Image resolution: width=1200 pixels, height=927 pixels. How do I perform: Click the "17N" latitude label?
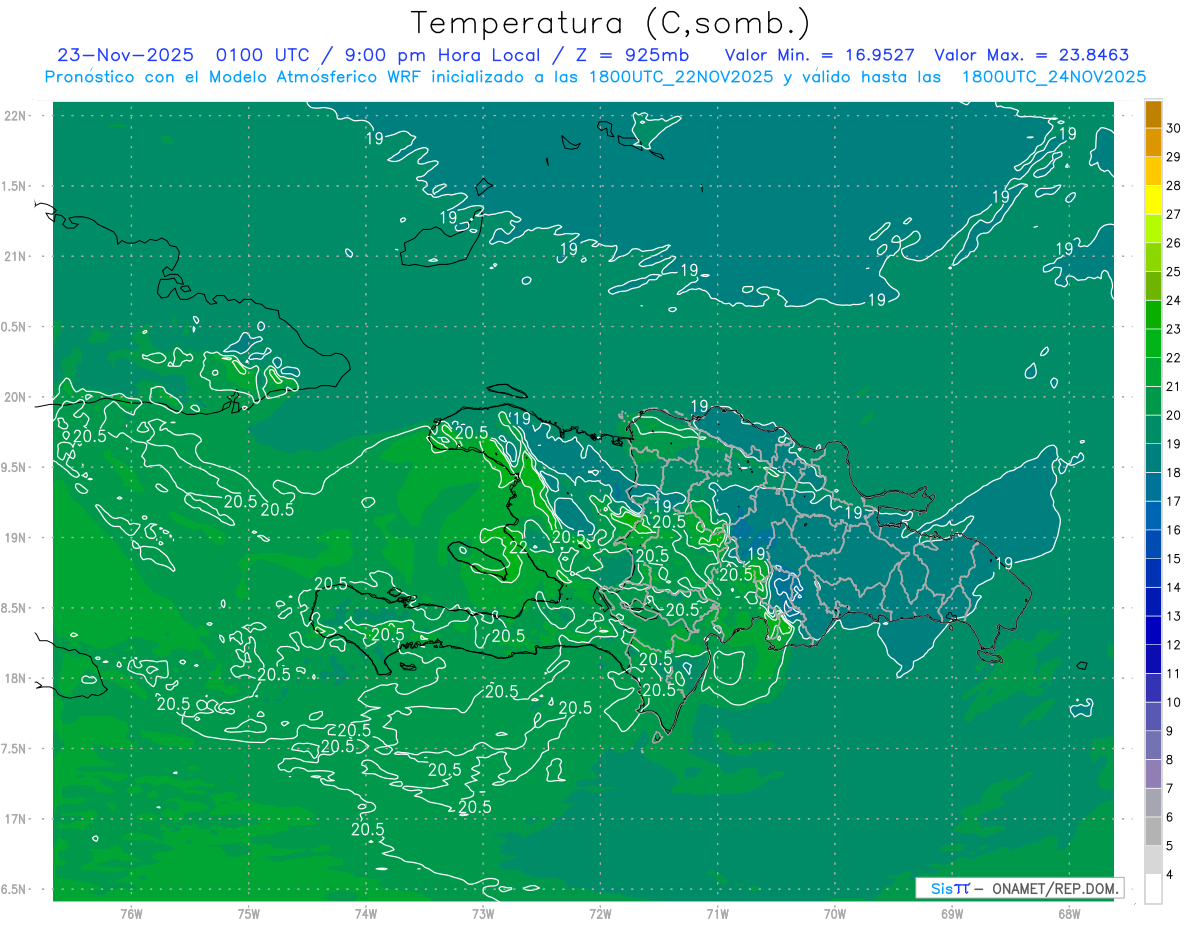coord(16,819)
